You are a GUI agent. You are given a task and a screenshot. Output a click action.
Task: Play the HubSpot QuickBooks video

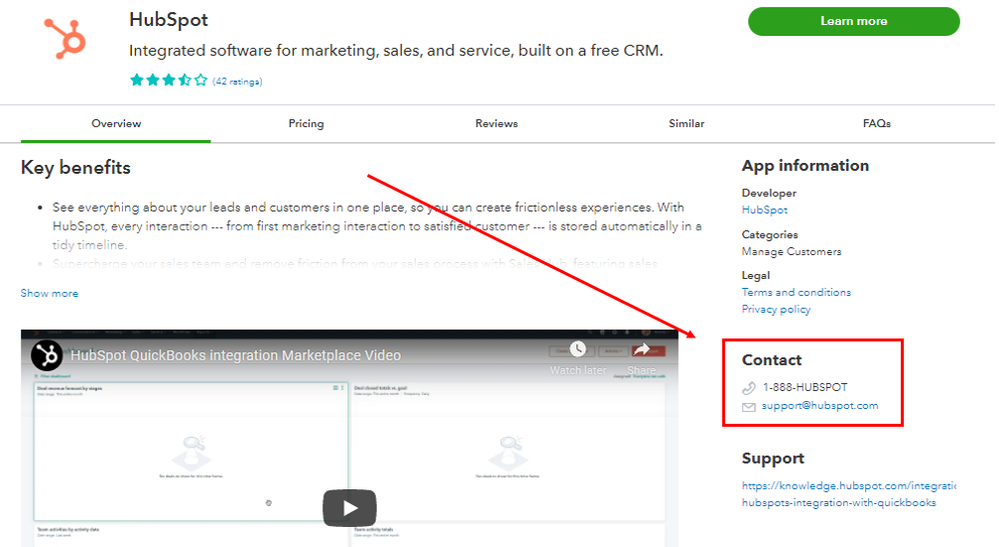[x=349, y=508]
